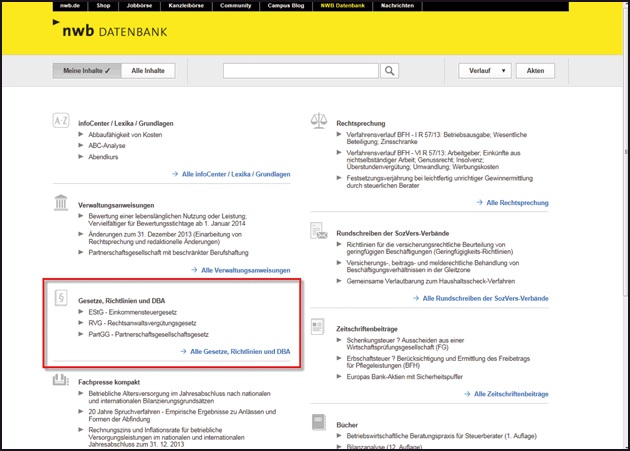Click the magnifier search button
This screenshot has width=630, height=451.
389,71
